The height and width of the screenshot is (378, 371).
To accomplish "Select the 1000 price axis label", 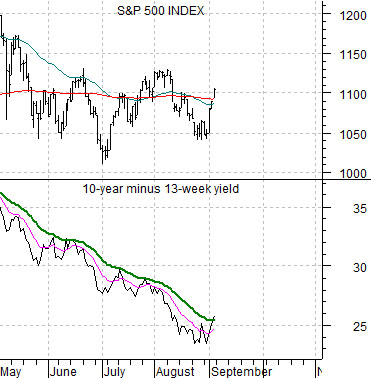I will point(353,174).
